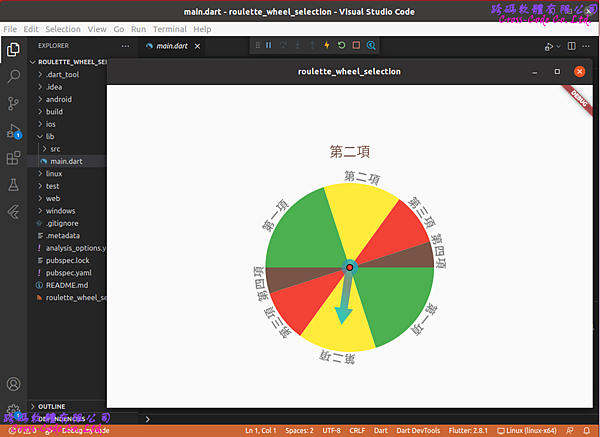
Task: Open the Selection menu
Action: (63, 29)
